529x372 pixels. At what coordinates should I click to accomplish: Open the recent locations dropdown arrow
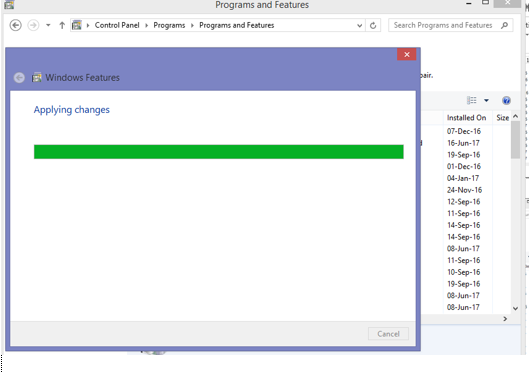(48, 25)
